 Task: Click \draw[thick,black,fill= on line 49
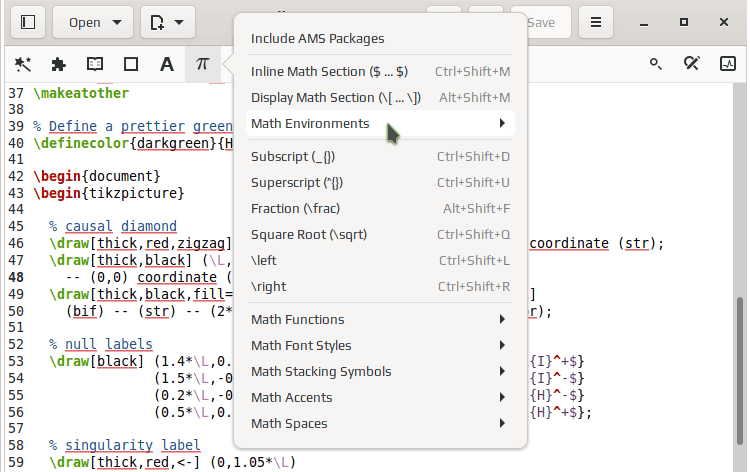[141, 294]
